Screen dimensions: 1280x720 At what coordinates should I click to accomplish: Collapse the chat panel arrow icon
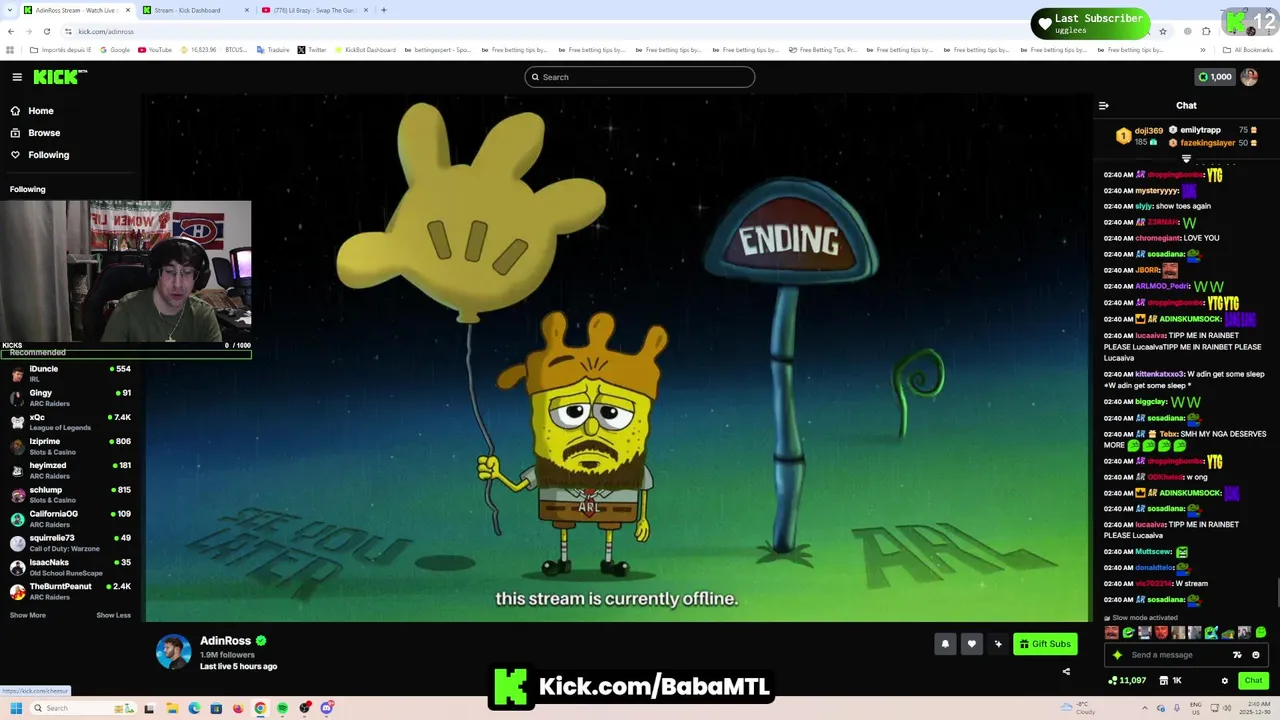1103,105
